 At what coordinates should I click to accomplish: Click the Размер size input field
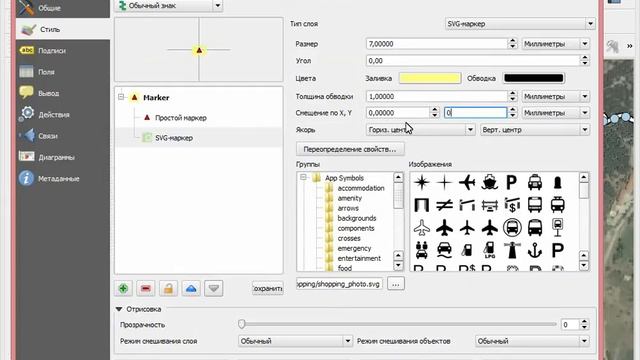coord(437,44)
